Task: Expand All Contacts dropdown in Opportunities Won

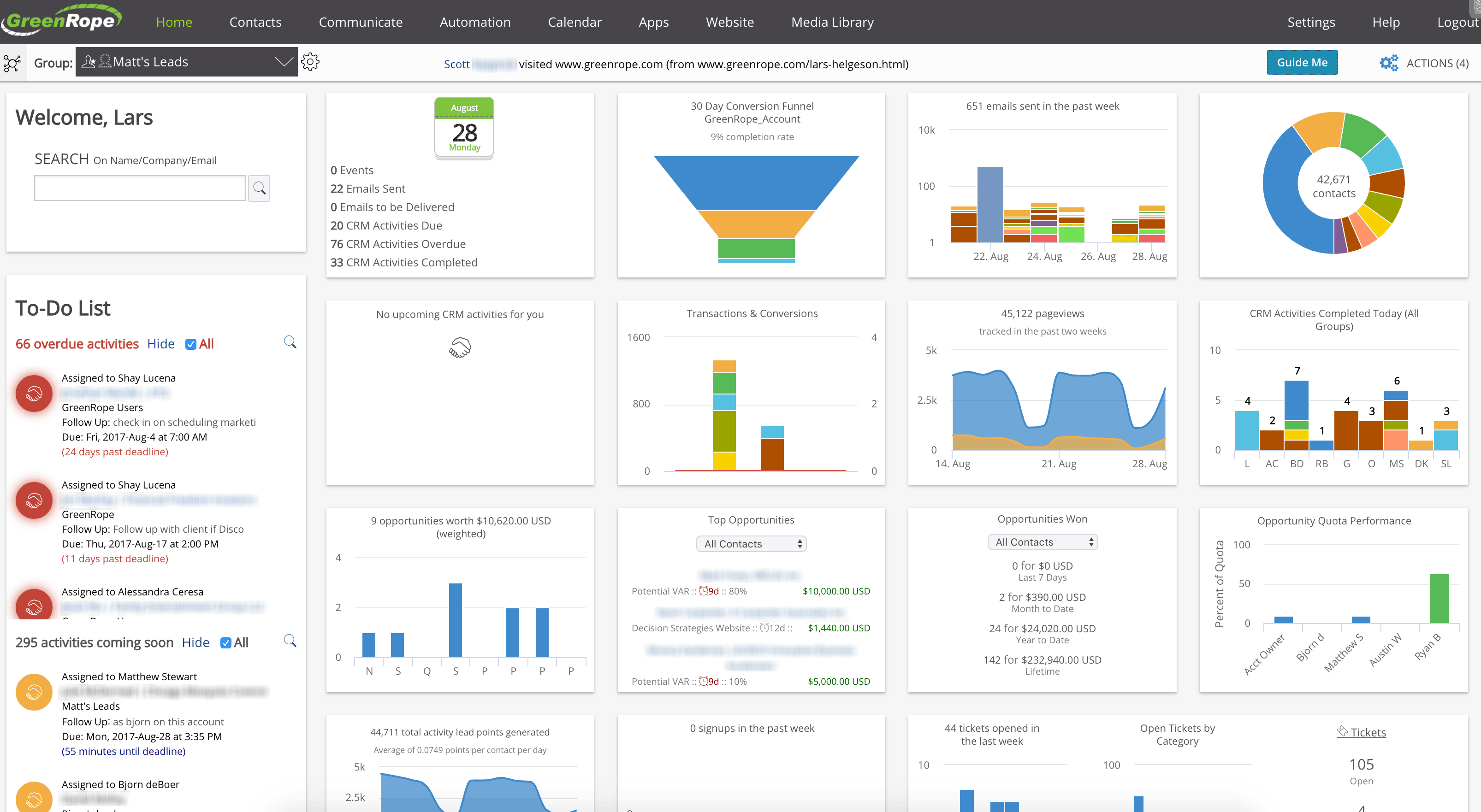Action: pyautogui.click(x=1042, y=542)
